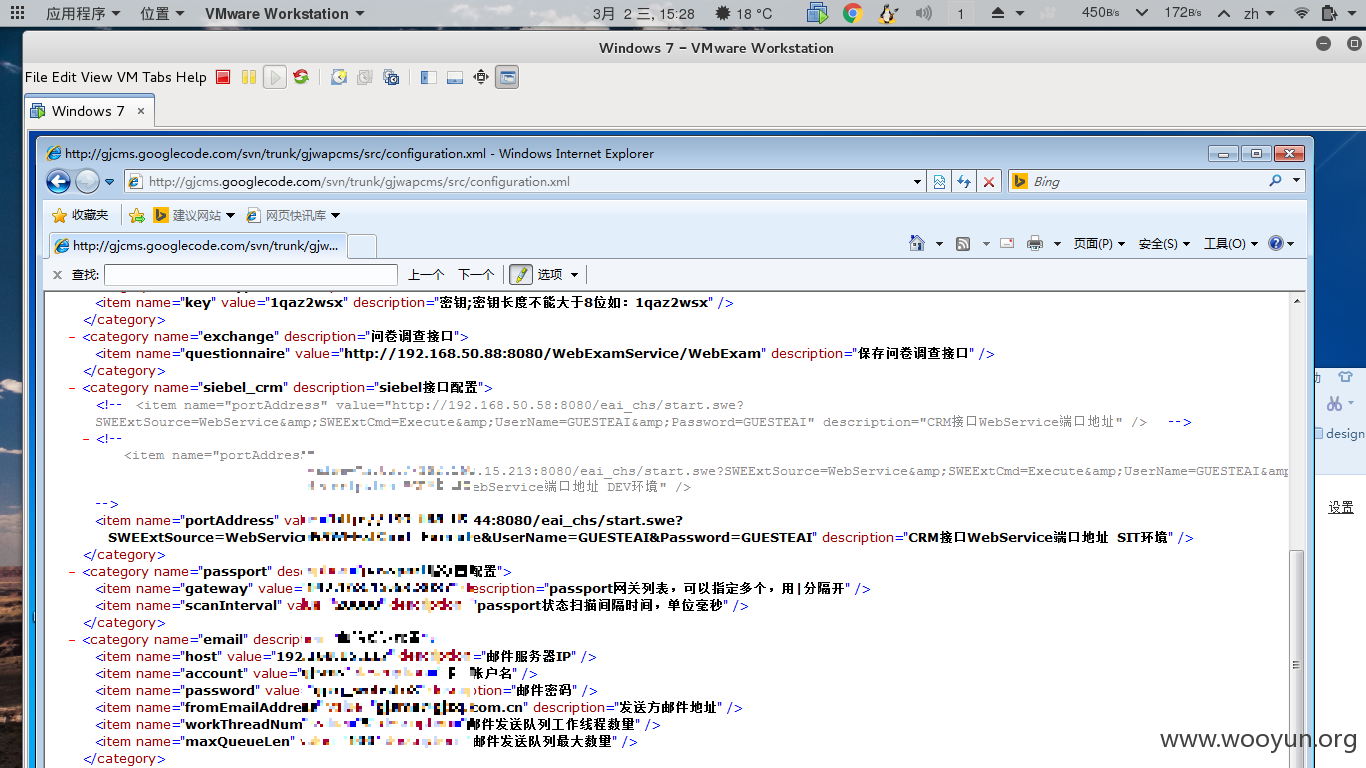Open recent pages dropdown next to forward
The height and width of the screenshot is (768, 1366).
(x=110, y=182)
